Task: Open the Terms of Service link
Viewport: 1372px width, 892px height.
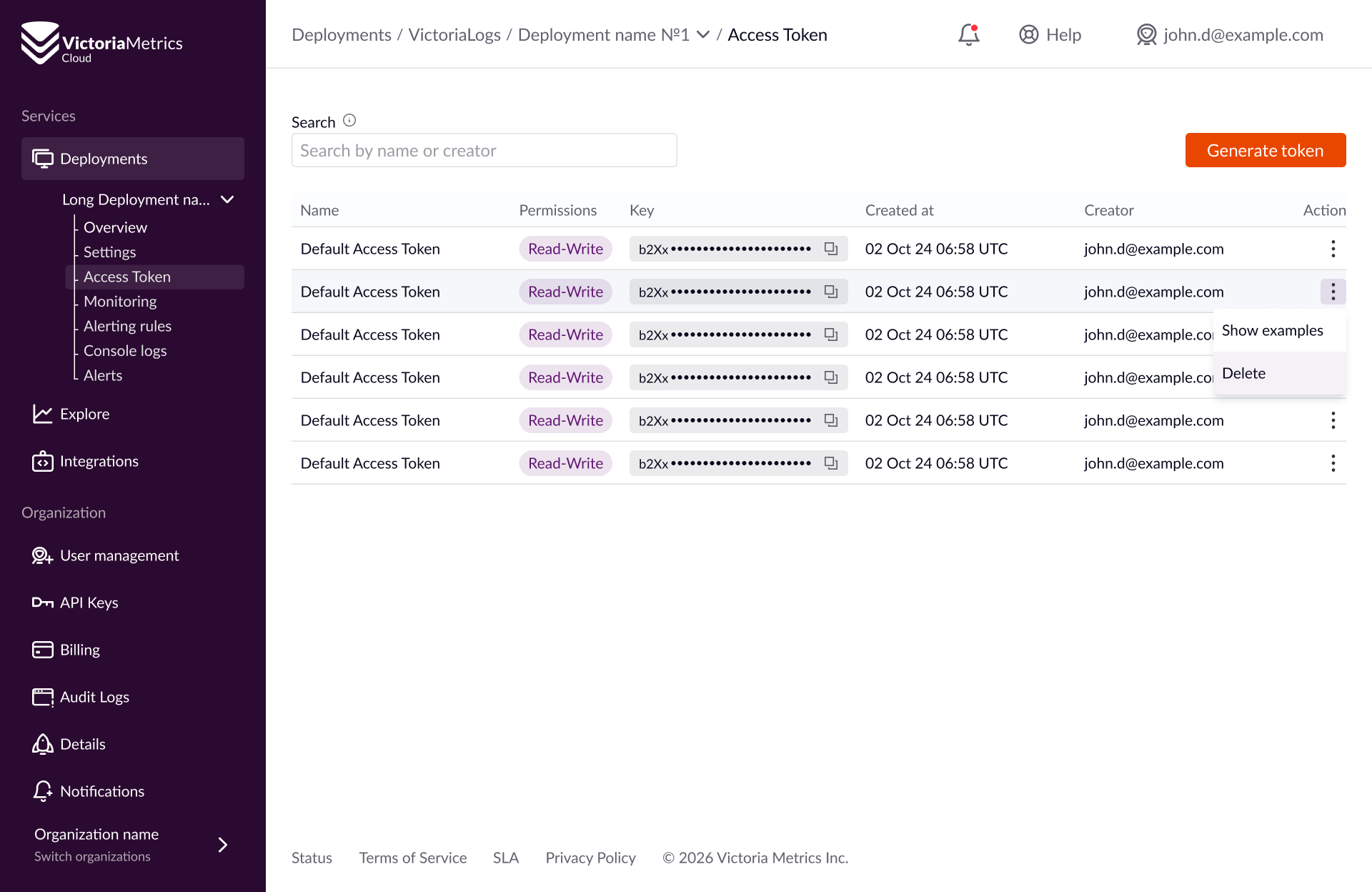Action: point(412,858)
